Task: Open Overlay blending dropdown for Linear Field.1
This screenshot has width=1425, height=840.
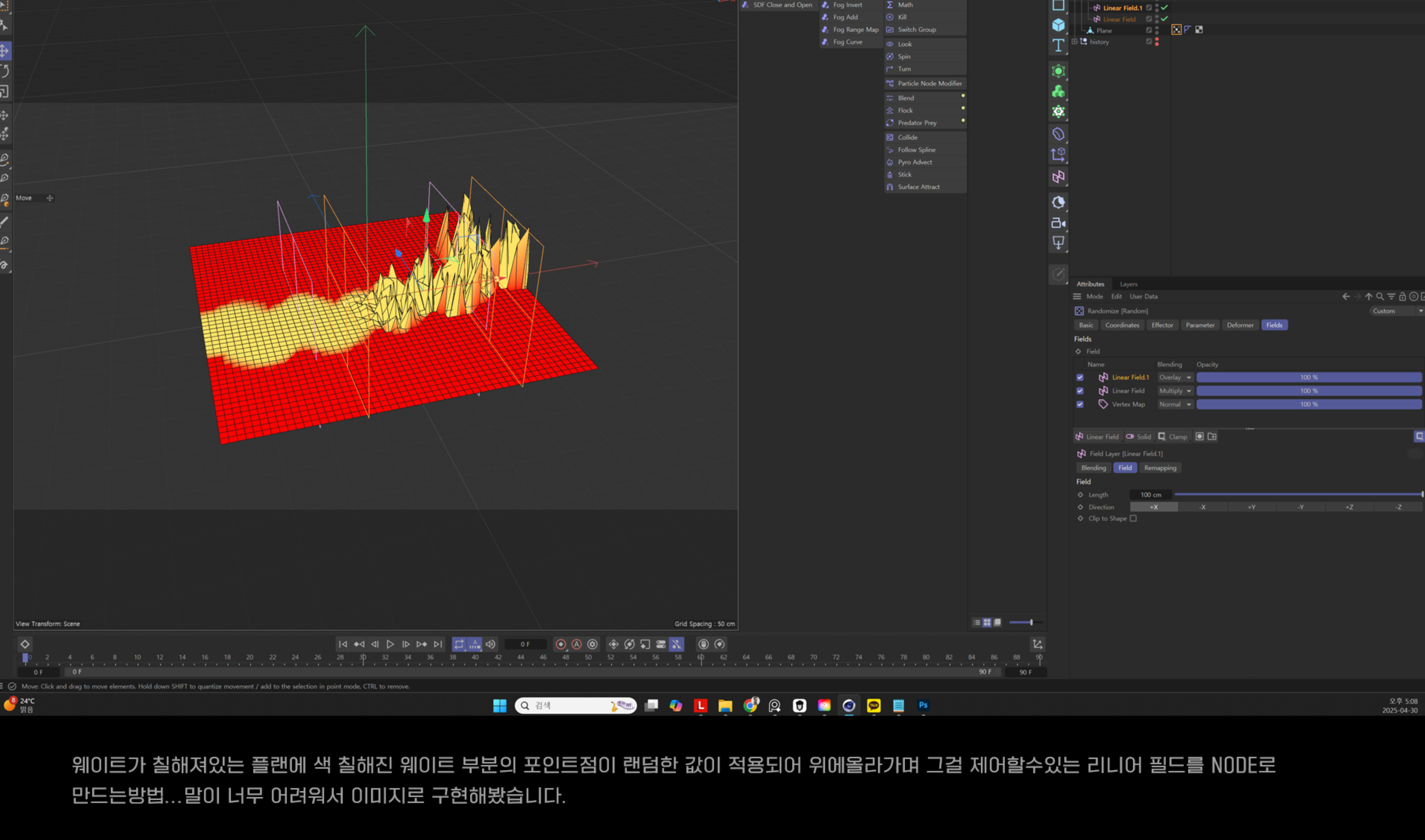Action: tap(1174, 378)
